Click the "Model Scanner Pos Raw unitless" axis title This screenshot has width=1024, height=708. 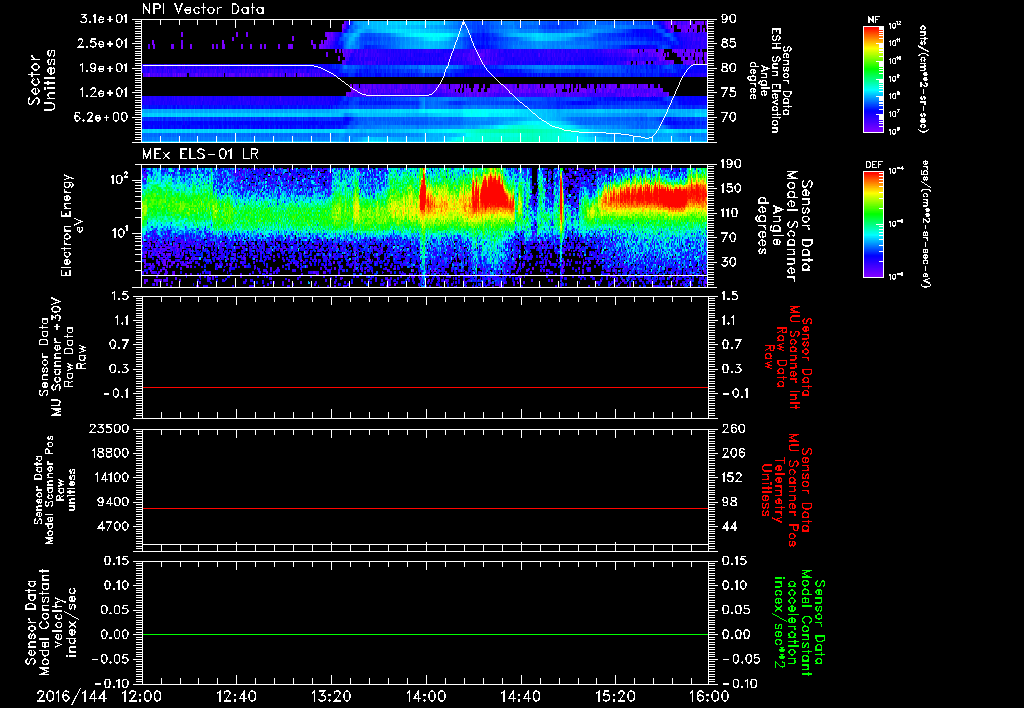55,490
